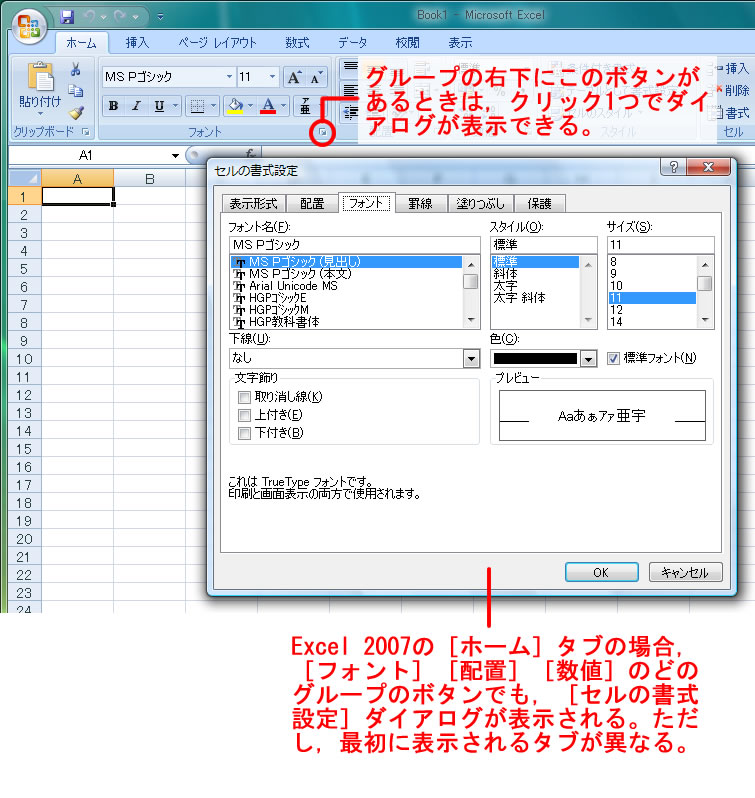Click the phonetic guide icon

tap(305, 105)
